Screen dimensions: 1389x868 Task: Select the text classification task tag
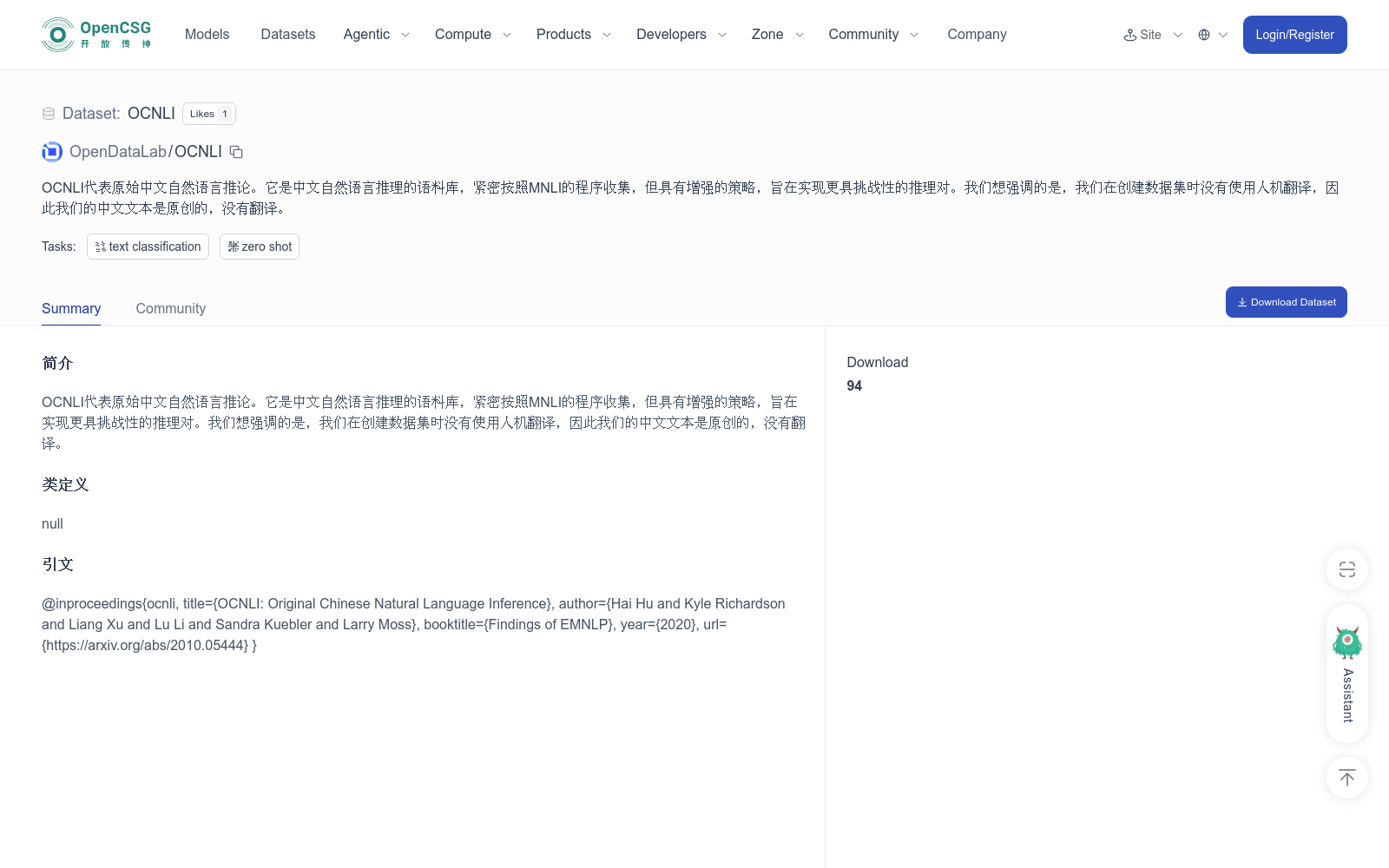coord(148,247)
